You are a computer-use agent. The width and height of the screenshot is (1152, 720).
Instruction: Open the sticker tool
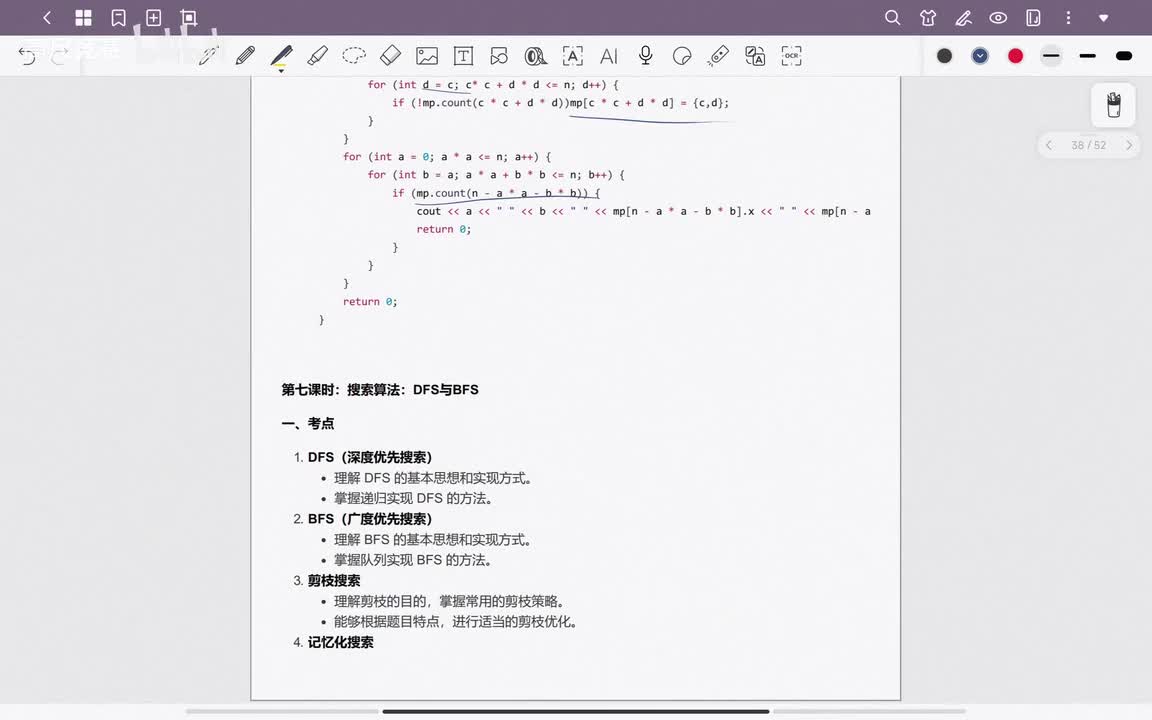pyautogui.click(x=682, y=56)
